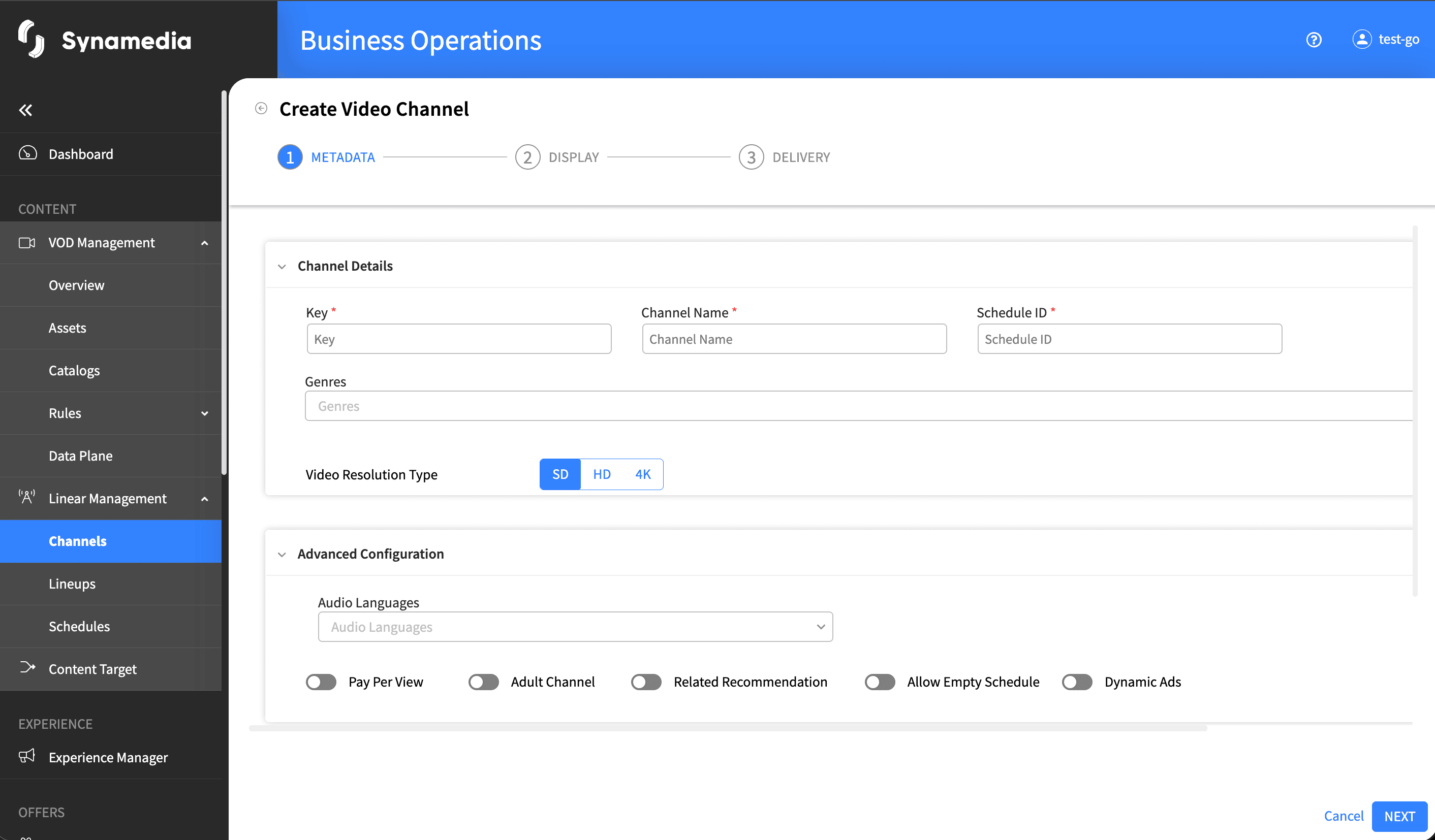Focus the Key input field

point(459,339)
